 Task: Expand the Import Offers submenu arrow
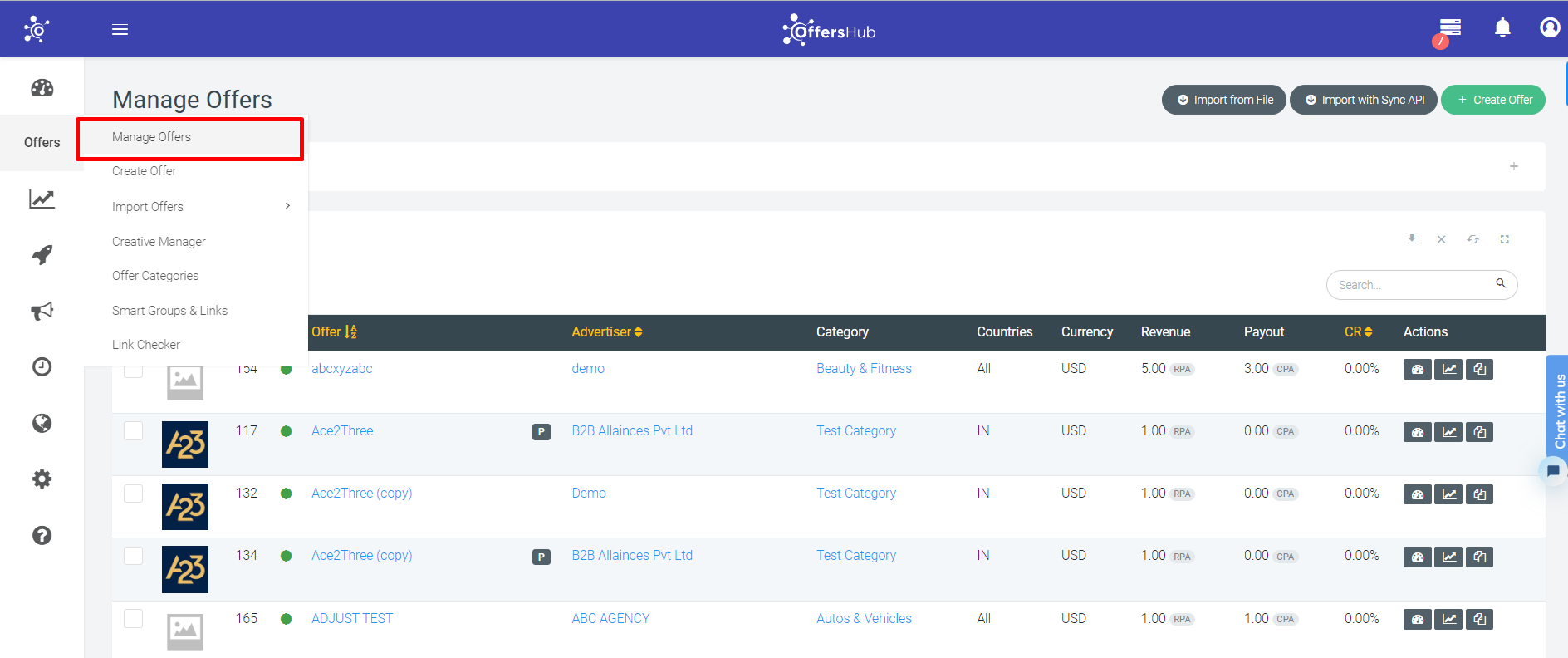point(287,206)
